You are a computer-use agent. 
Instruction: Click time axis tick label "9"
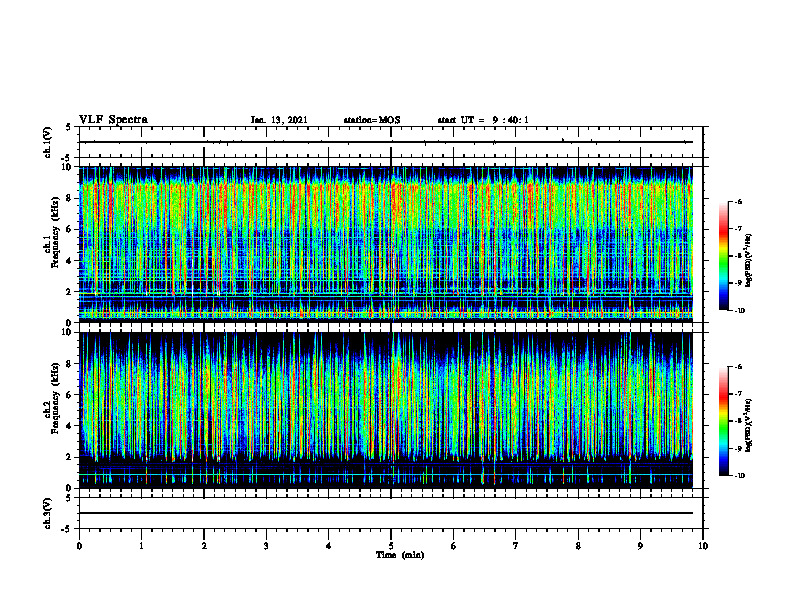640,546
